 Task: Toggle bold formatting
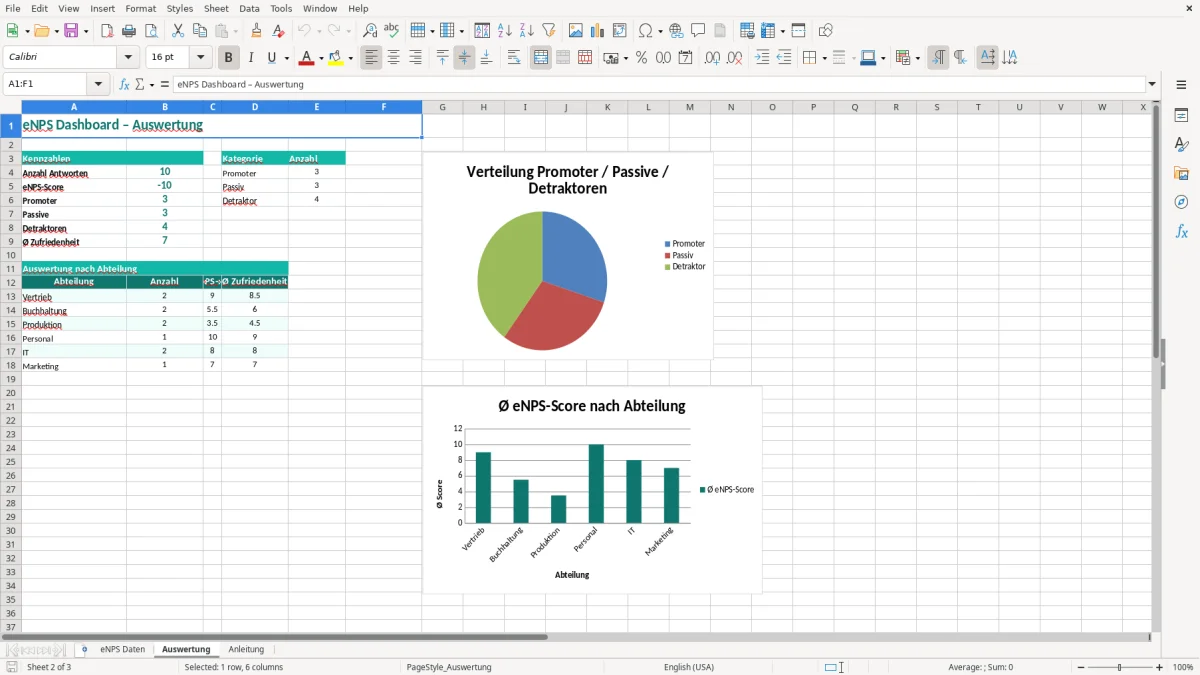229,58
